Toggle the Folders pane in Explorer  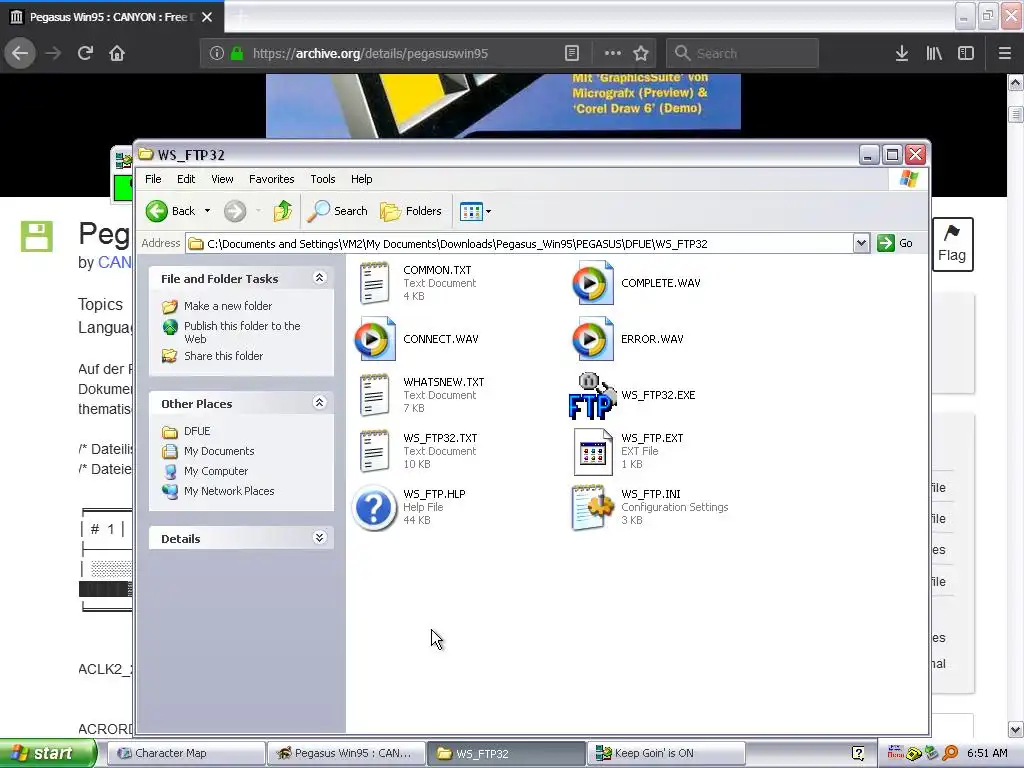(411, 211)
